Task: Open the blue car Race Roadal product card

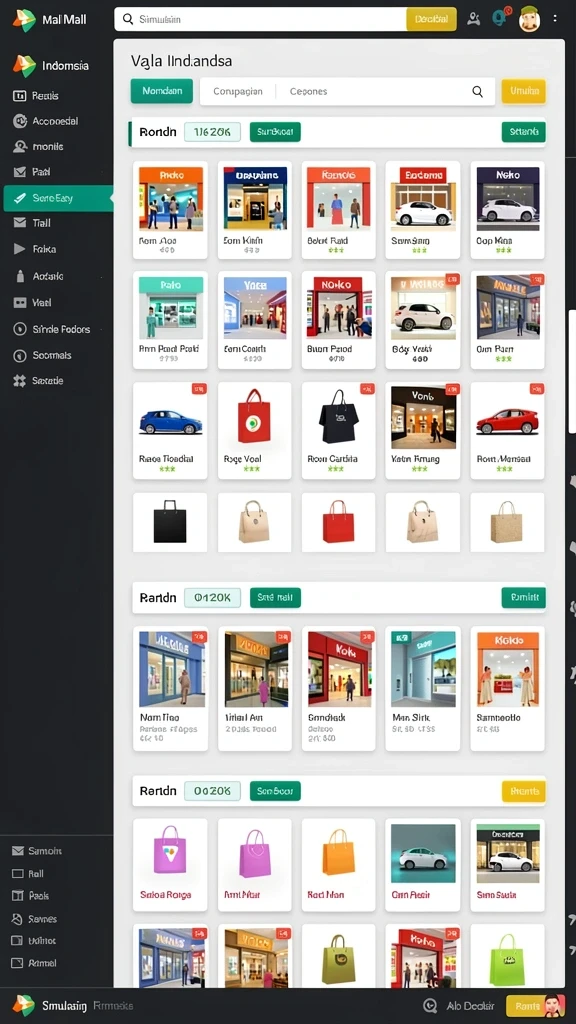Action: pos(170,431)
